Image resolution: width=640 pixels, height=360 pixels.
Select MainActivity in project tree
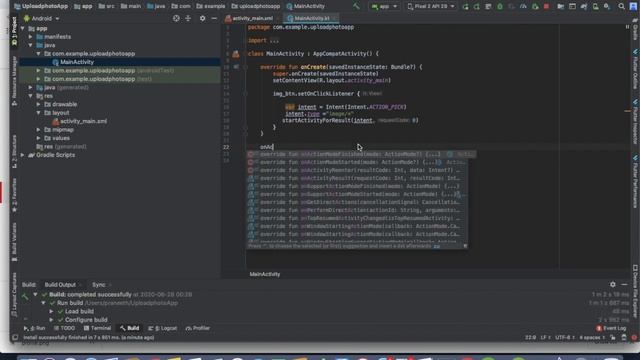click(x=77, y=62)
